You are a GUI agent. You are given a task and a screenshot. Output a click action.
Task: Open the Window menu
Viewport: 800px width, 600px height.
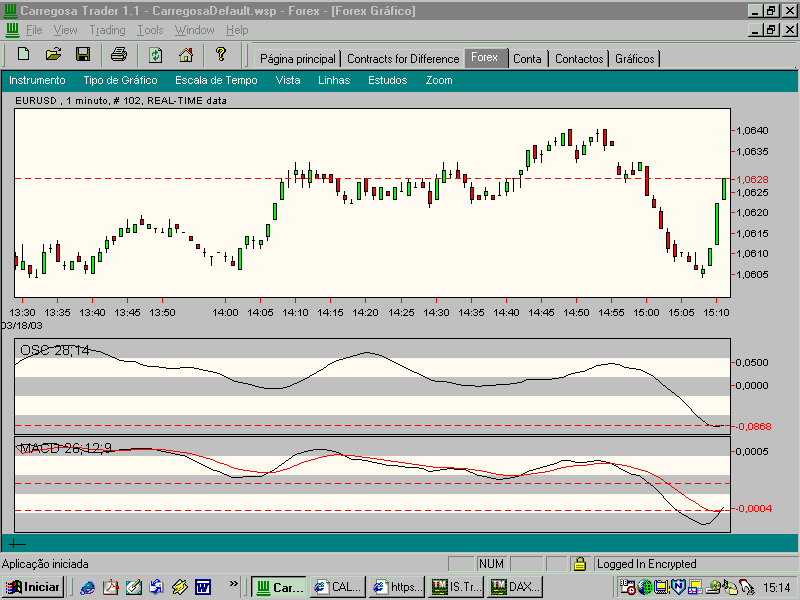pyautogui.click(x=194, y=30)
